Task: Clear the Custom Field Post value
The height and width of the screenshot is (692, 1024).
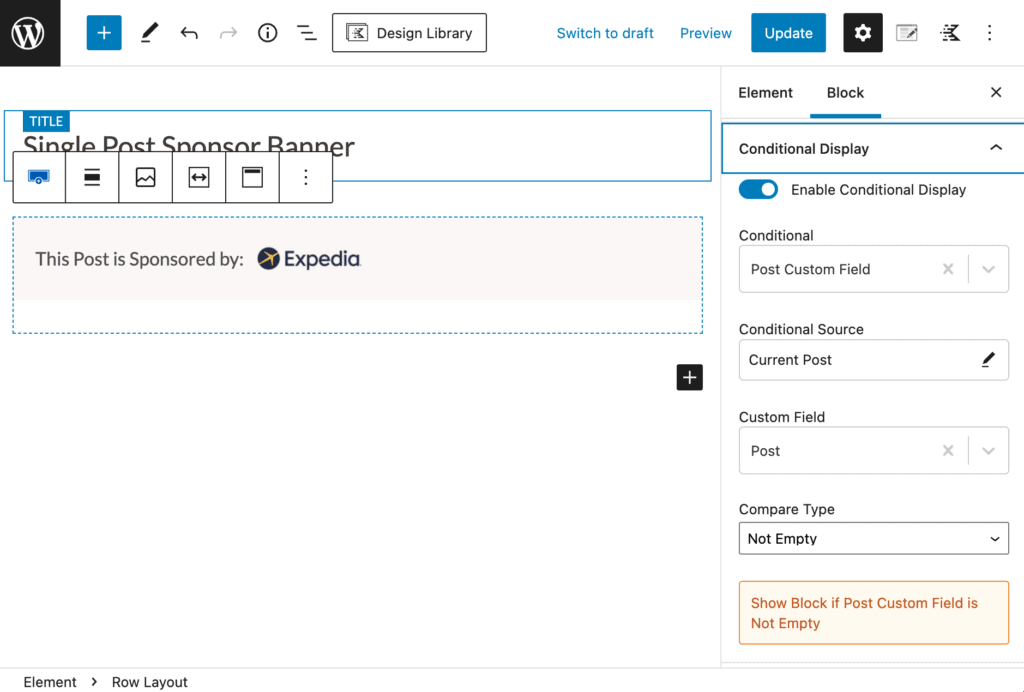Action: (948, 451)
